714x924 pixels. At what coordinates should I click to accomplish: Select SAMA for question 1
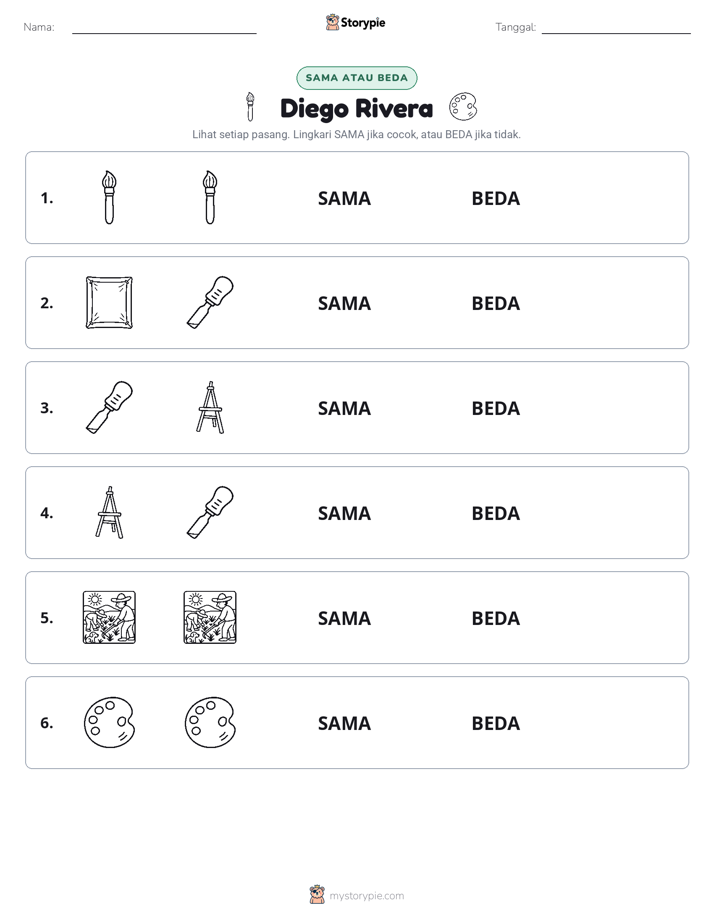[344, 199]
